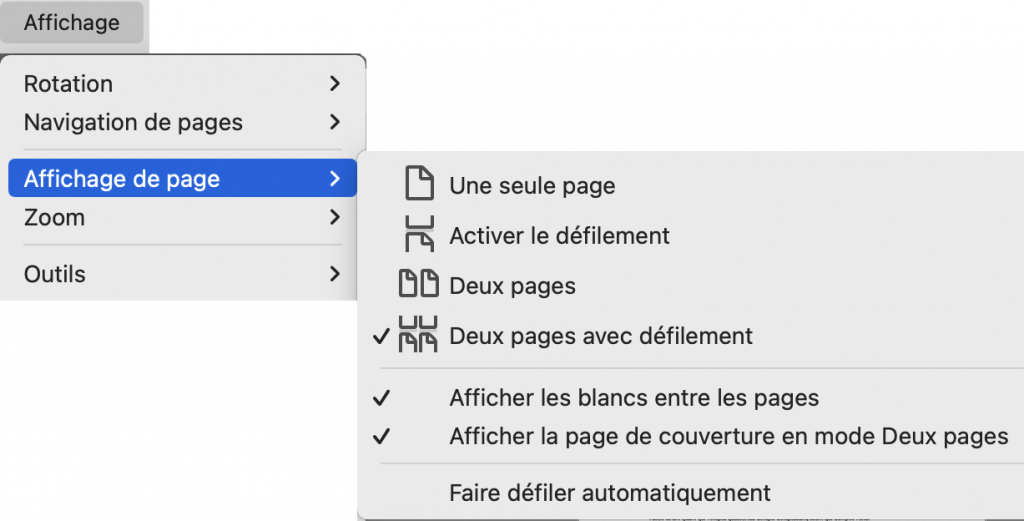Image resolution: width=1024 pixels, height=521 pixels.
Task: Click the scrolling page icon
Action: pos(419,236)
